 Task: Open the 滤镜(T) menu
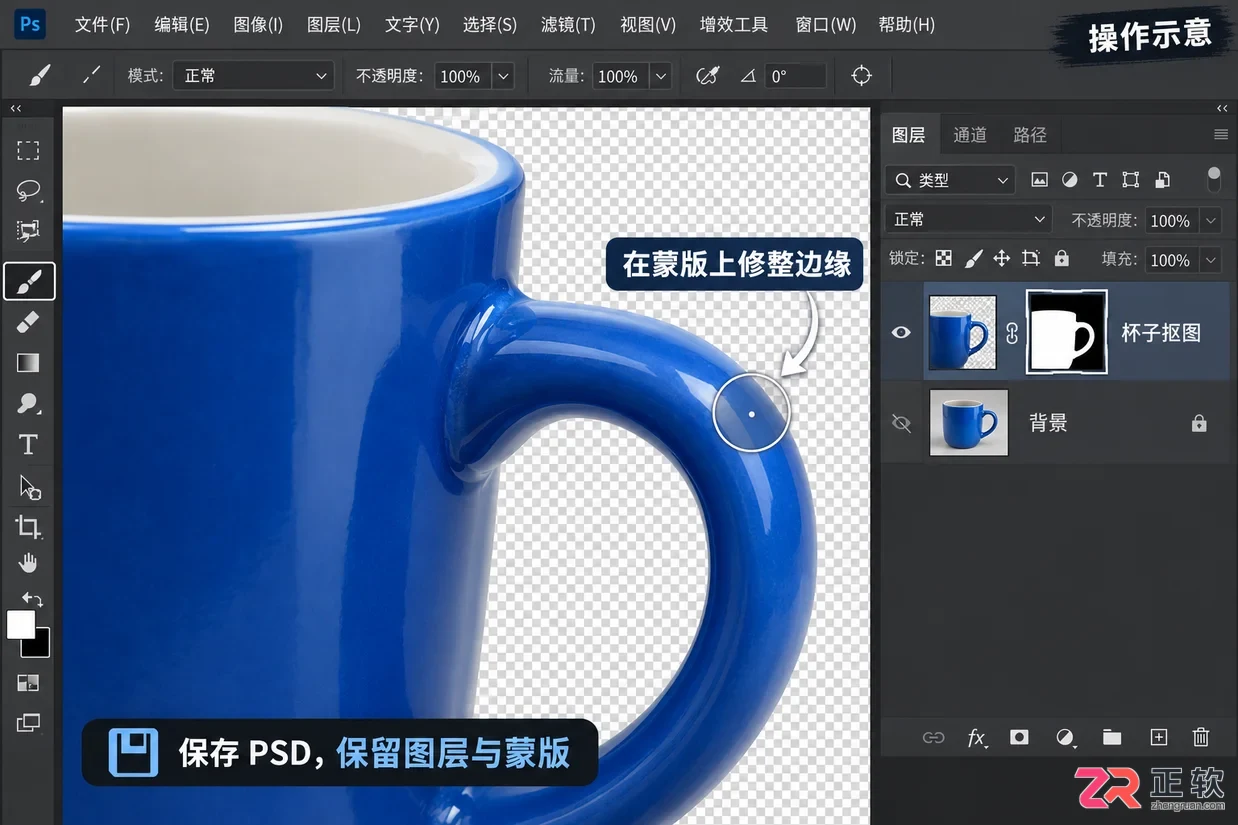coord(568,24)
